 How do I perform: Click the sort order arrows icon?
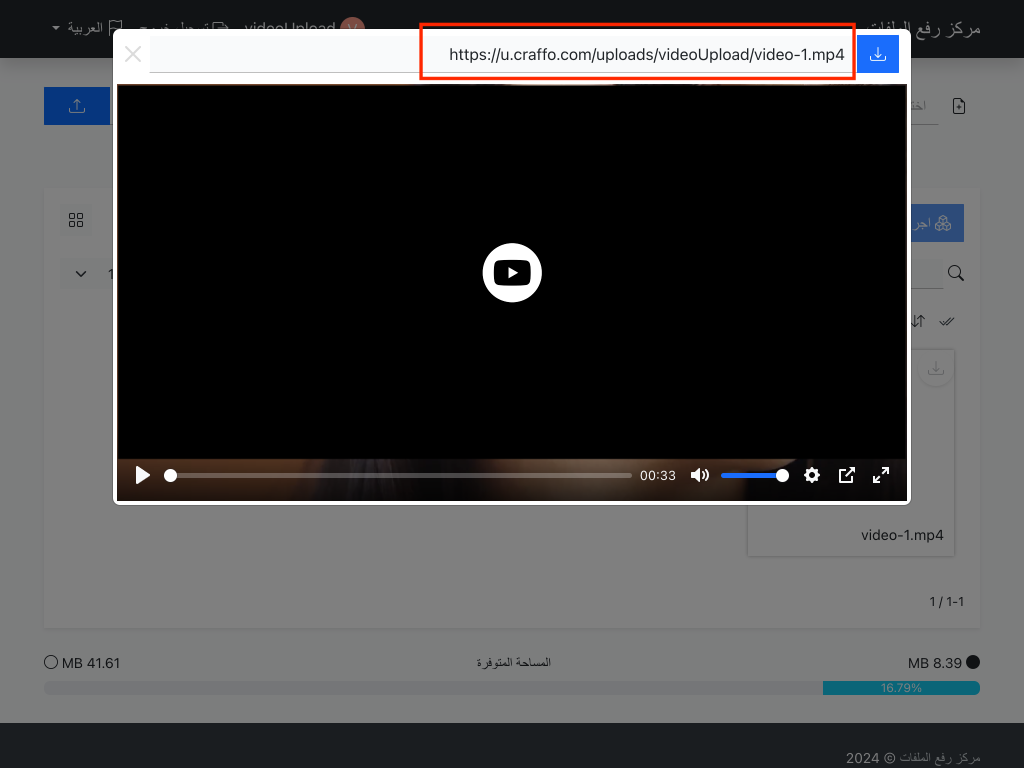[x=918, y=321]
